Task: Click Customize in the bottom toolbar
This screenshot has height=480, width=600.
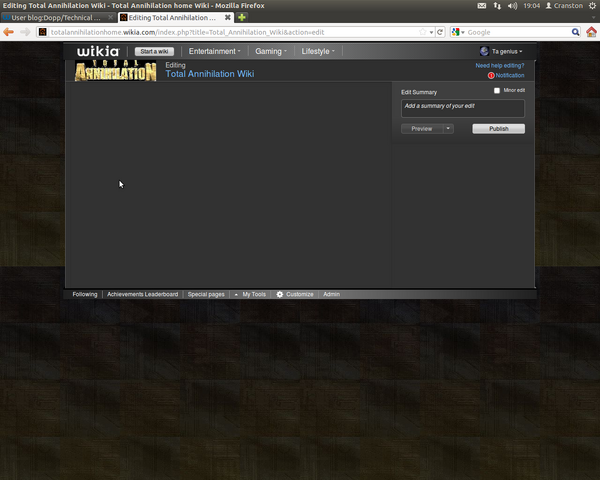Action: coord(300,294)
